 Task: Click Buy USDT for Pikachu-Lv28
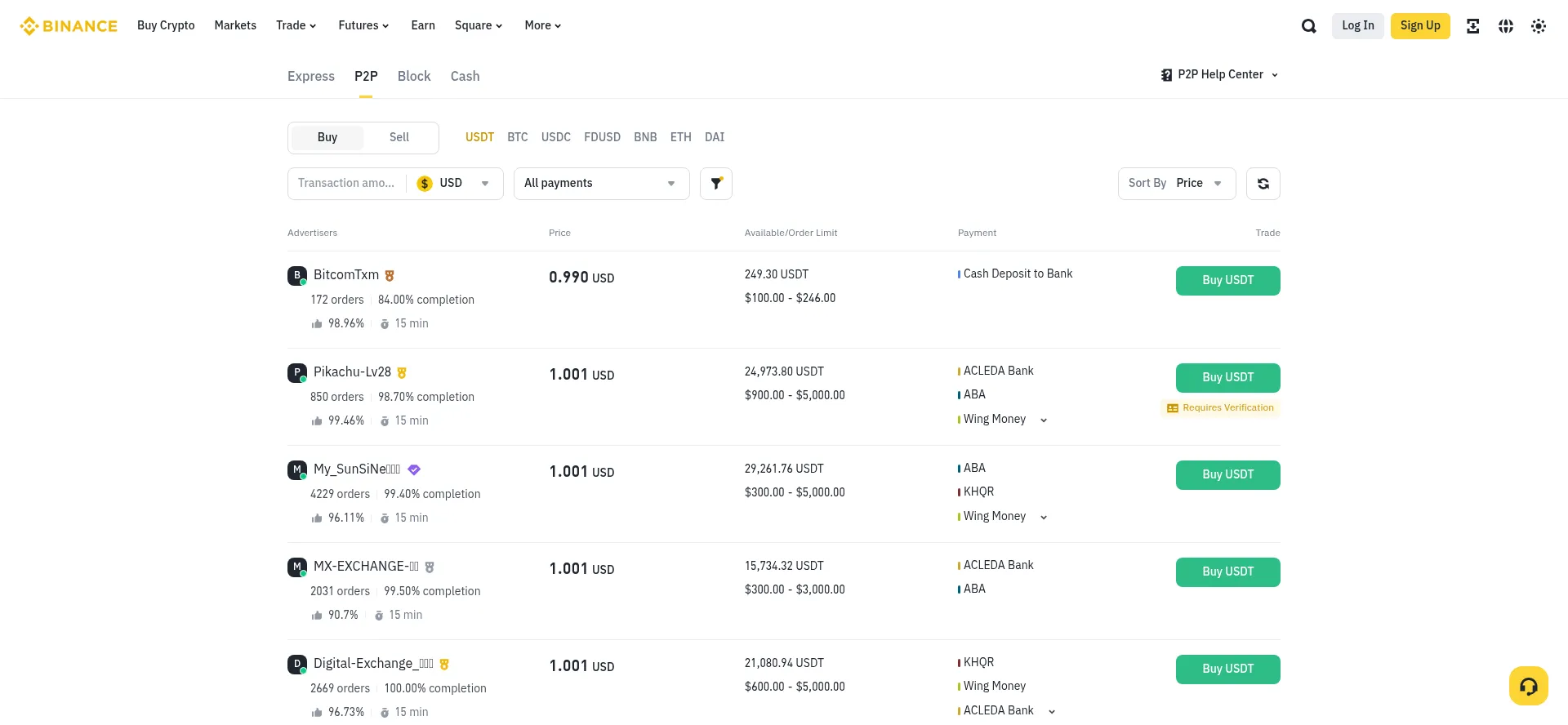click(1228, 378)
